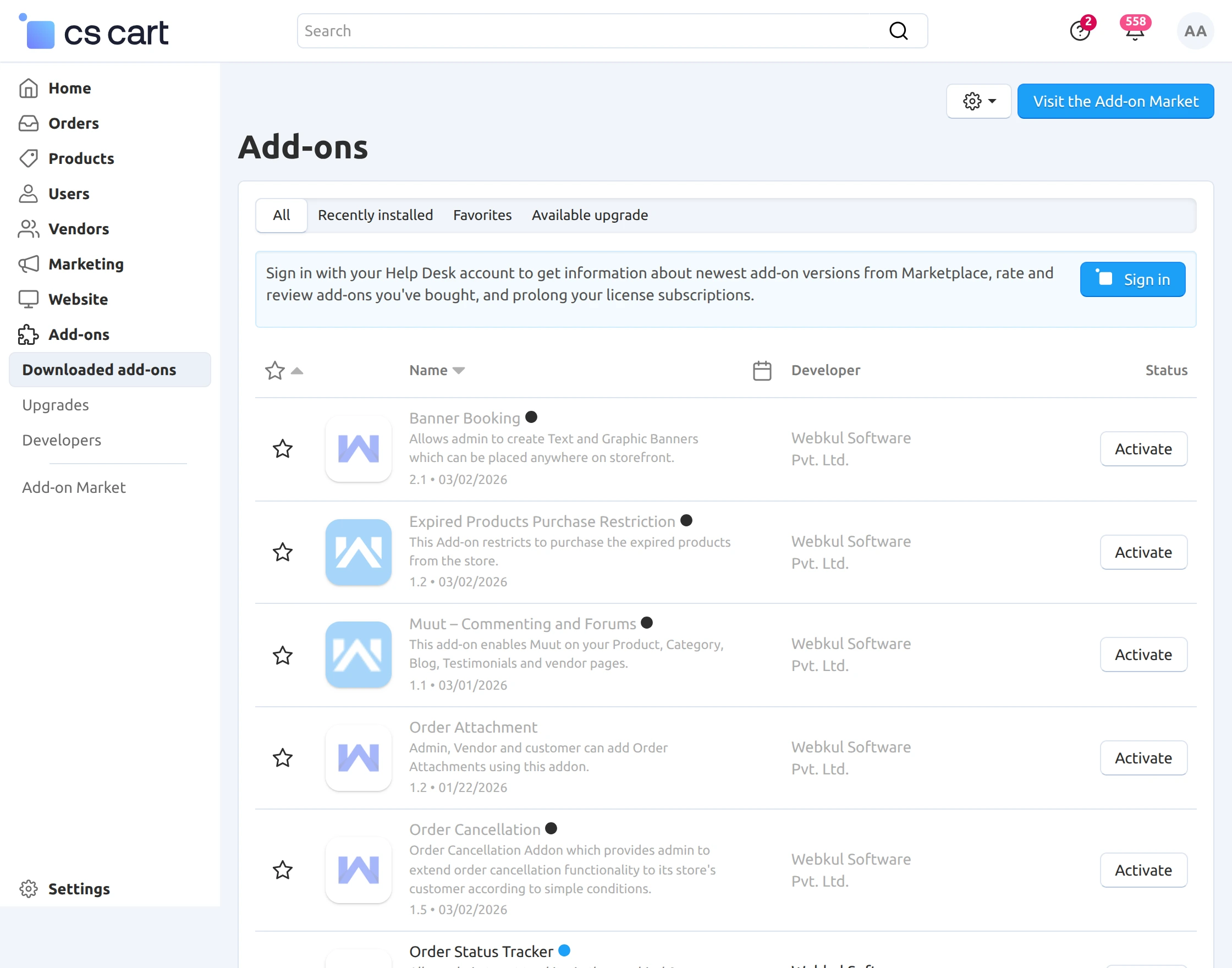Switch to Recently installed tab

coord(375,216)
